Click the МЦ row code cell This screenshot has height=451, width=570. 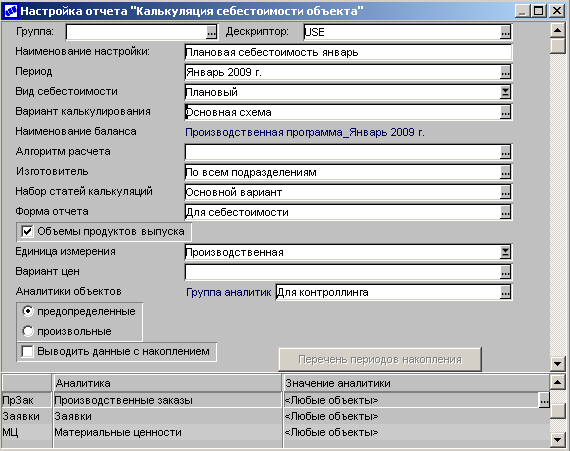[27, 432]
